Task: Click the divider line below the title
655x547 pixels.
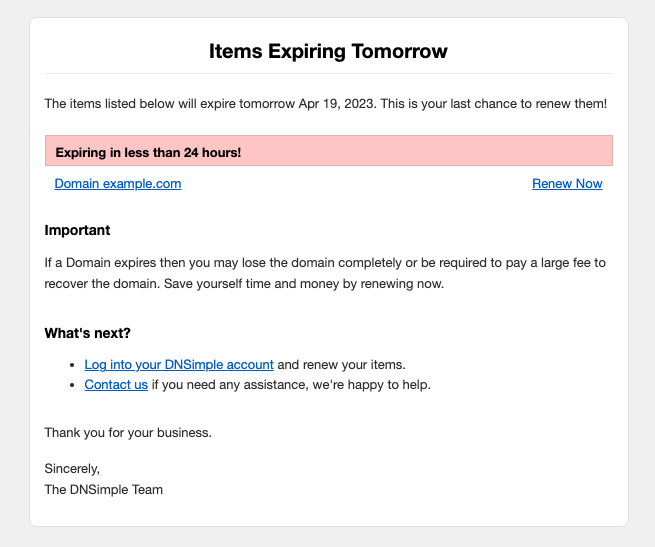Action: point(328,74)
